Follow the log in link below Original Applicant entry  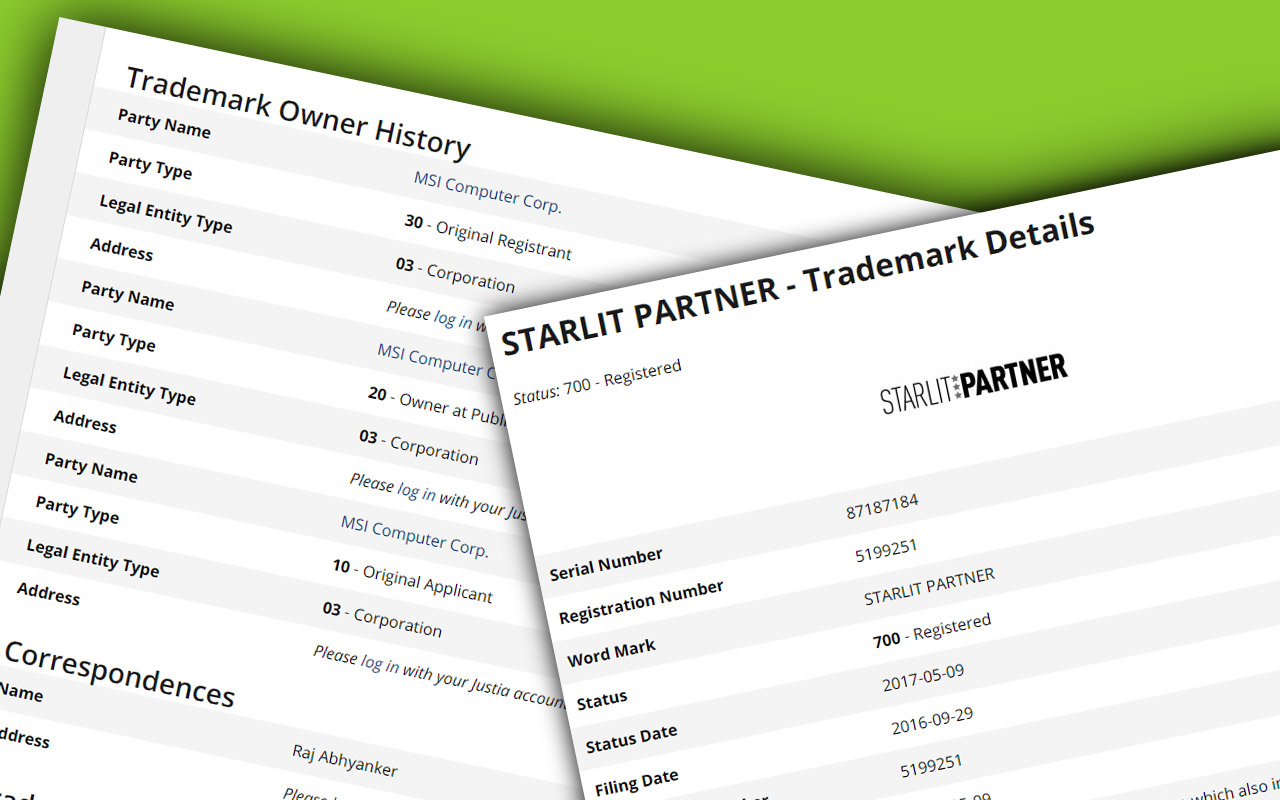[380, 664]
